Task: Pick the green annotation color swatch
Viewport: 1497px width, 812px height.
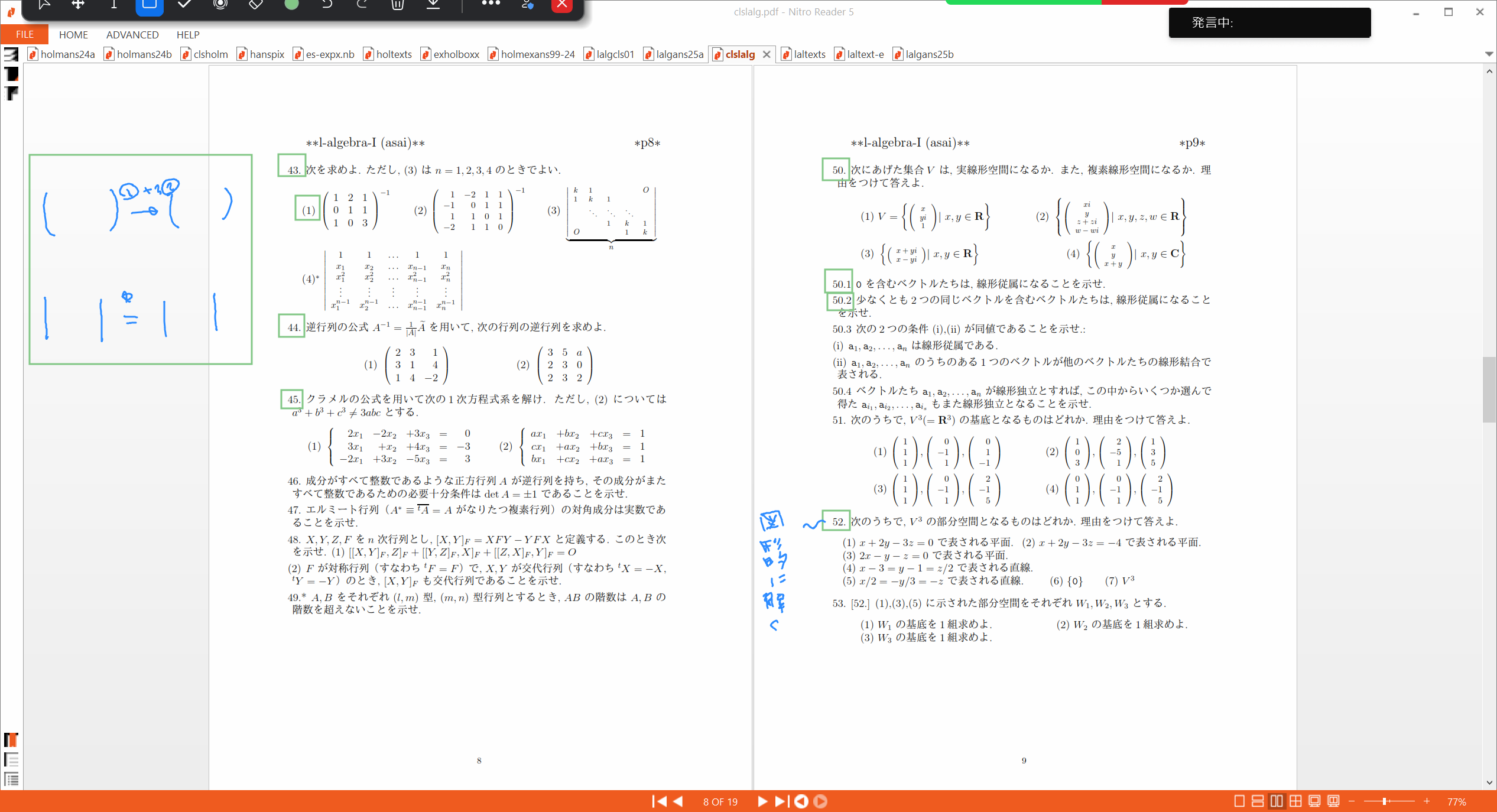Action: (291, 5)
